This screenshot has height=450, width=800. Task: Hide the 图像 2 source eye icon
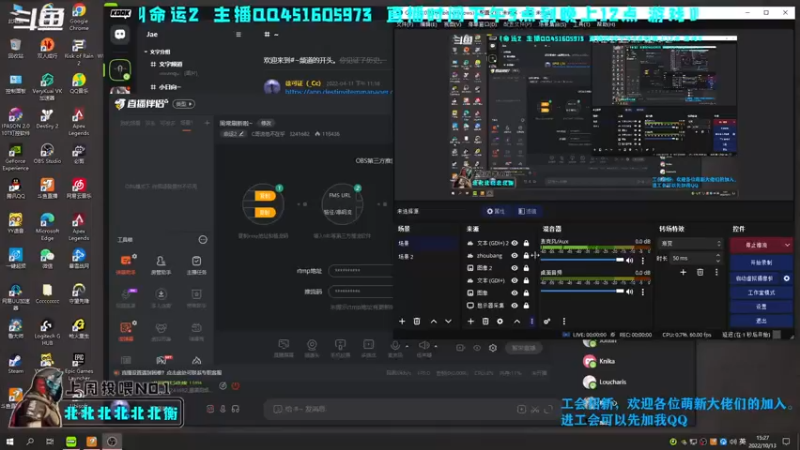coord(514,268)
